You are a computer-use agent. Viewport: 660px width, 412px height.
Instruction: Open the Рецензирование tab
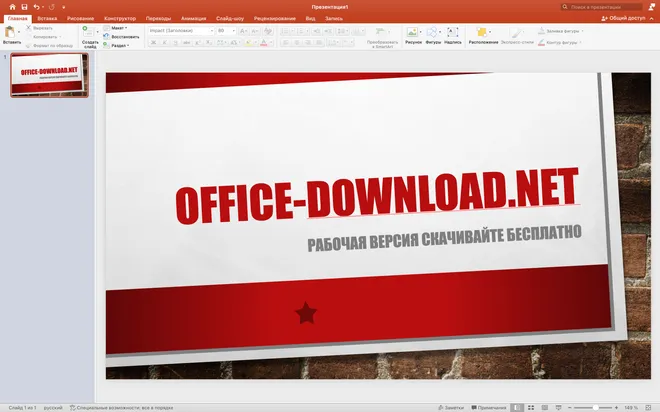click(x=274, y=19)
